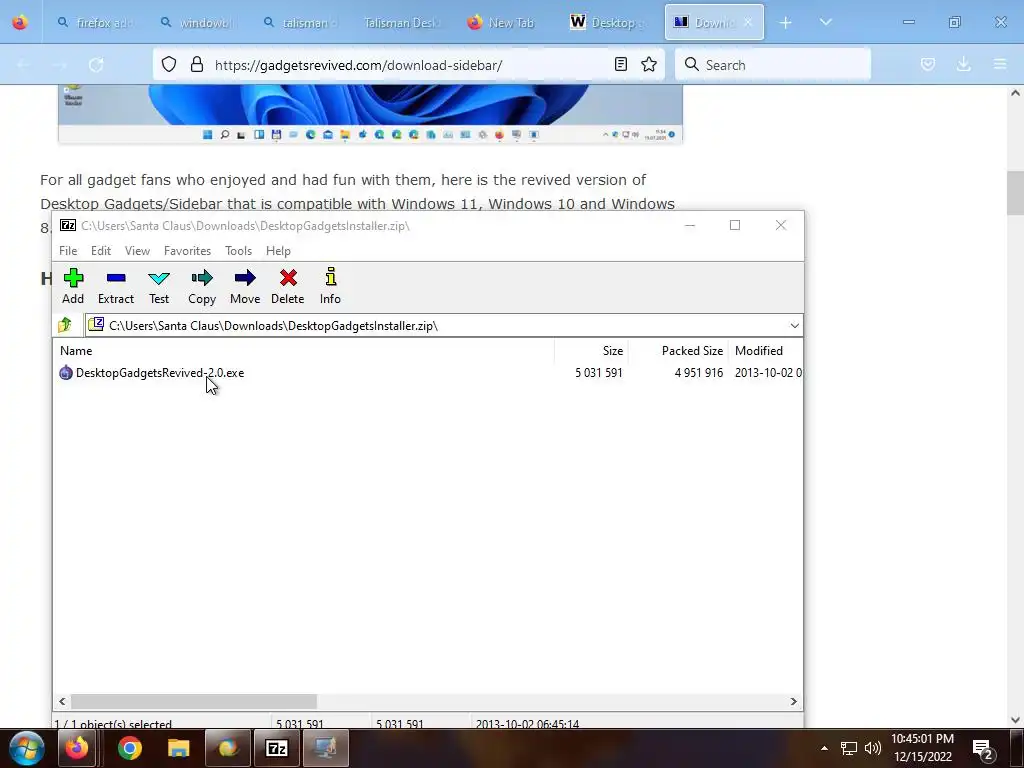Viewport: 1024px width, 768px height.
Task: Click the file size value 5 031 591
Action: [x=599, y=373]
